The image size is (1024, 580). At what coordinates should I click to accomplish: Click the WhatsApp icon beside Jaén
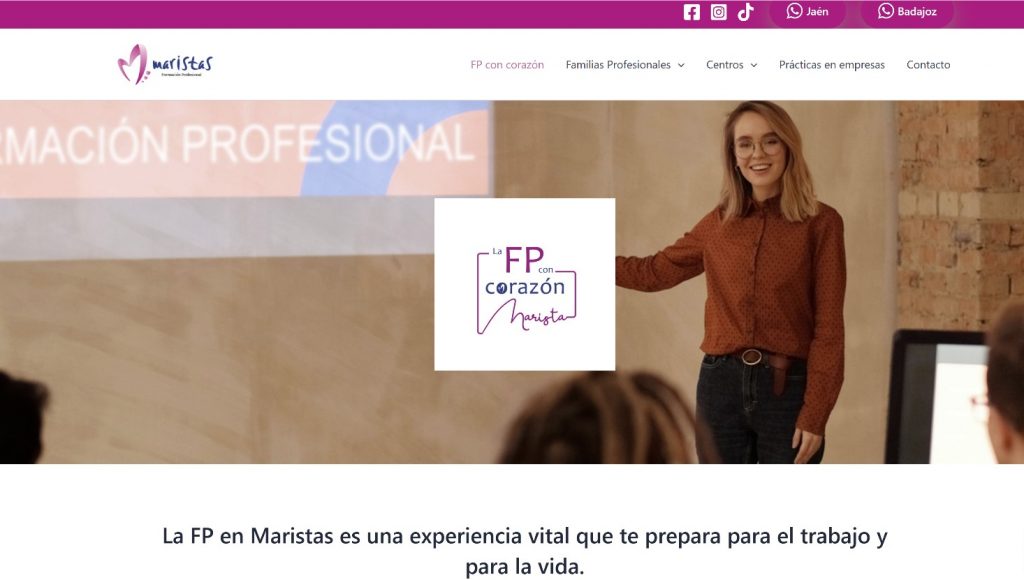(794, 11)
